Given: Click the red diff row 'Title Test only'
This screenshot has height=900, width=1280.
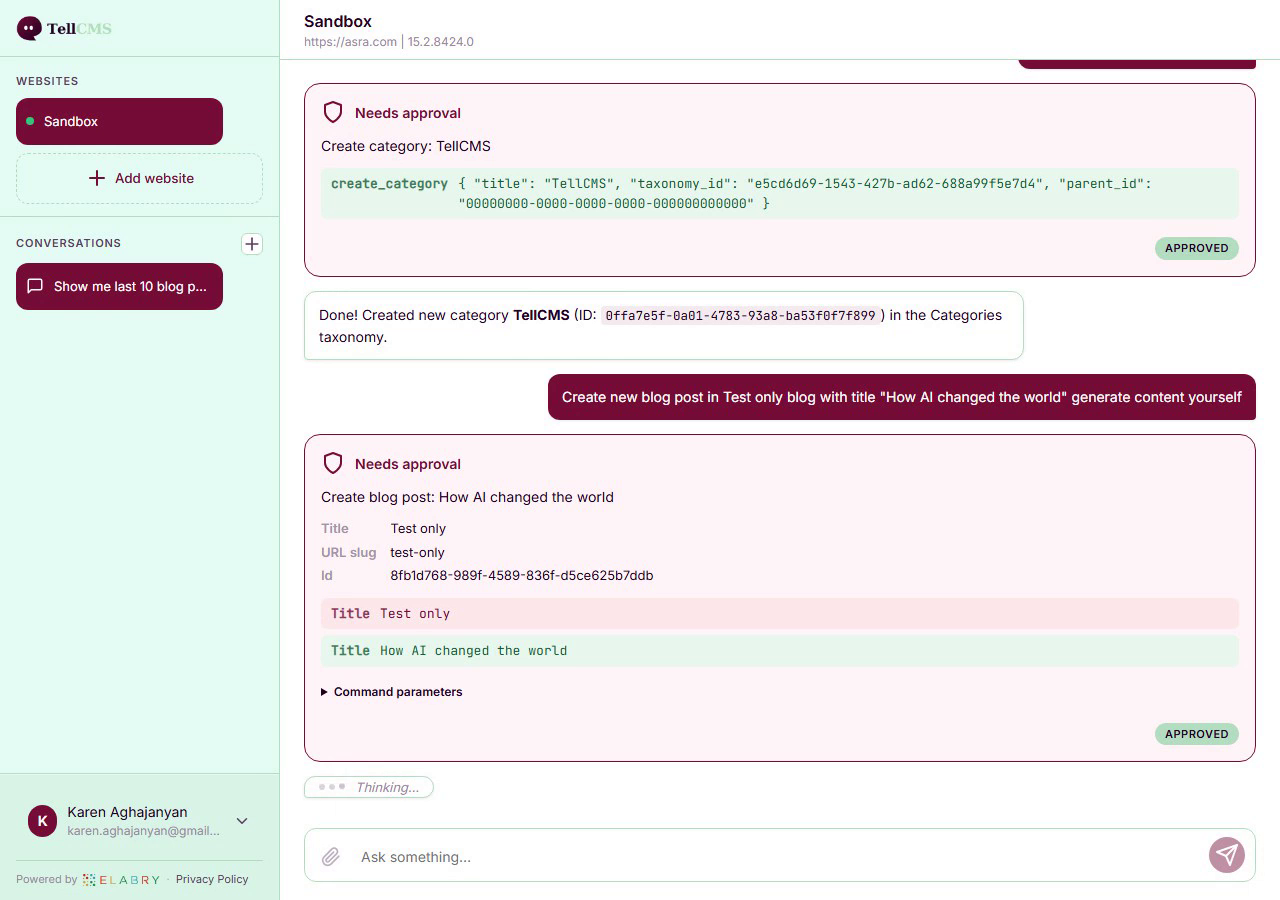Looking at the screenshot, I should click(780, 613).
